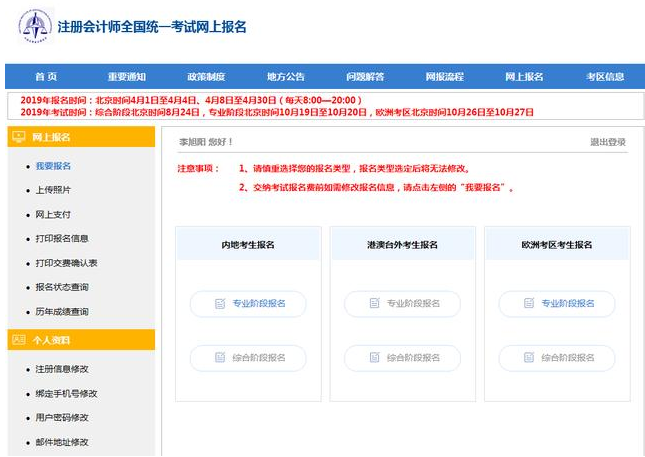Click 综合阶段报名 under 港澳台外考生报名
The image size is (645, 457).
point(402,358)
